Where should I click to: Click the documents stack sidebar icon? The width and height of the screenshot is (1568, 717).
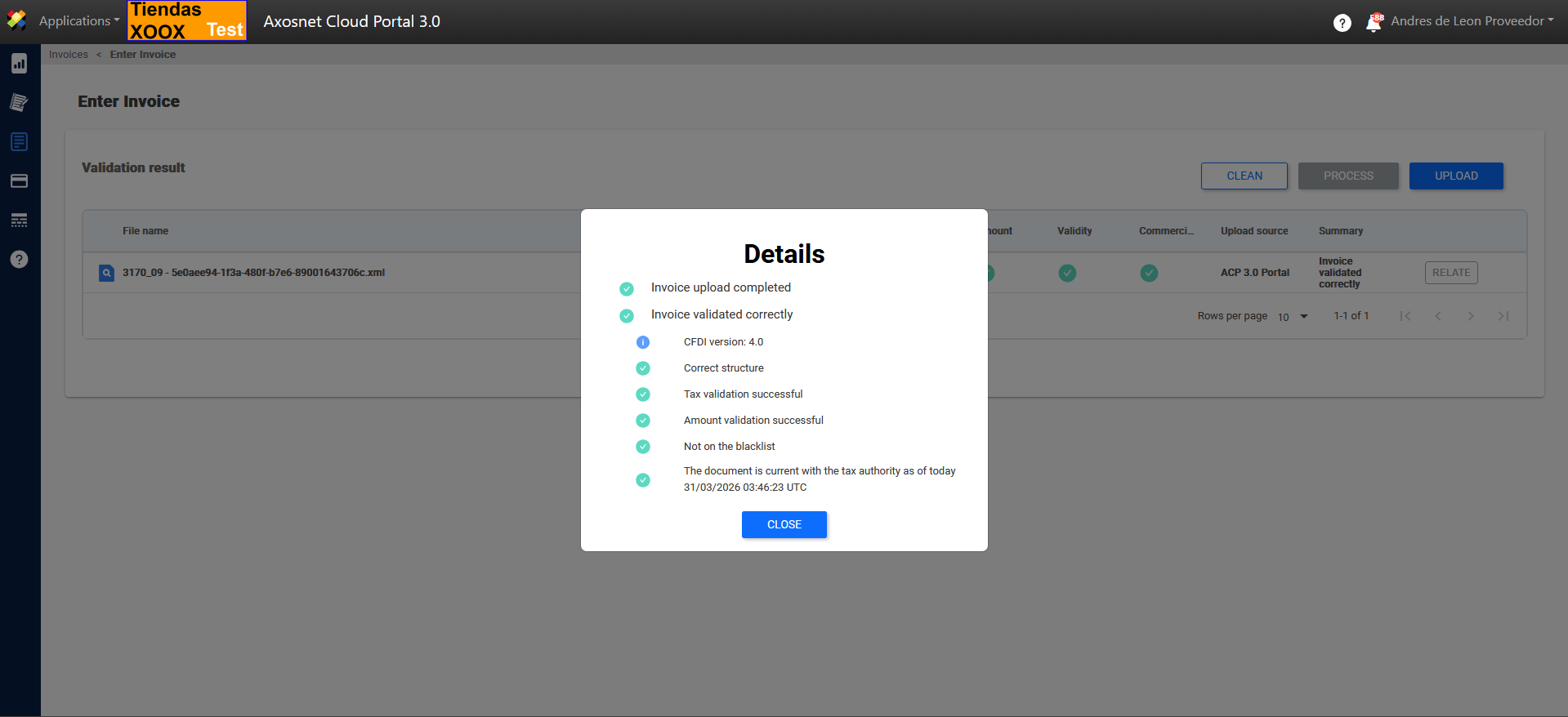click(x=19, y=102)
